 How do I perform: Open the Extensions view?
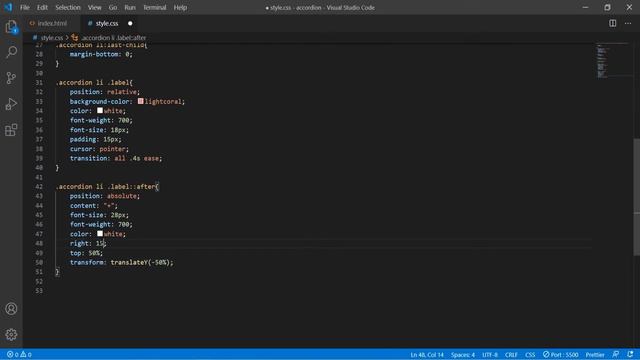[x=11, y=130]
